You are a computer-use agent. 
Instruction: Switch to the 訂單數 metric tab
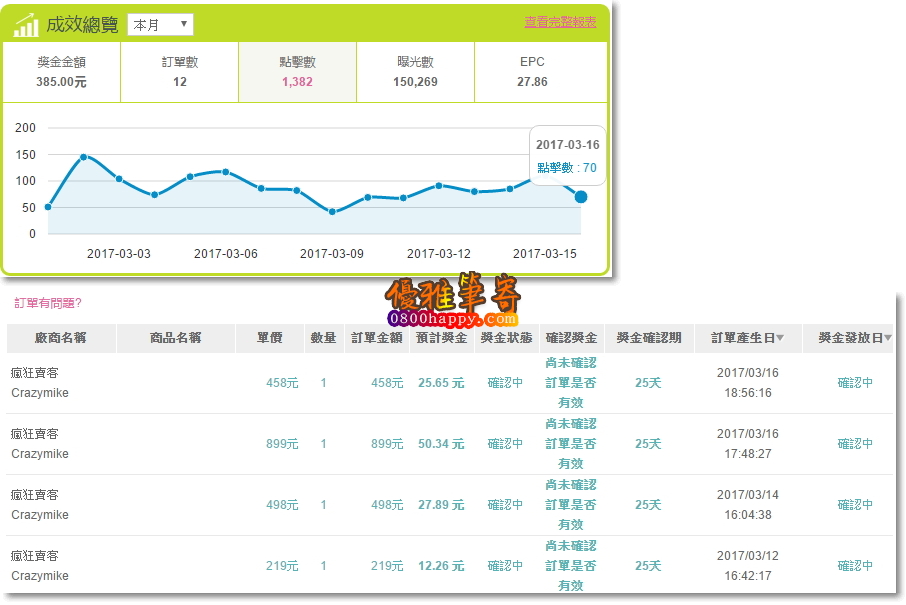[x=180, y=72]
